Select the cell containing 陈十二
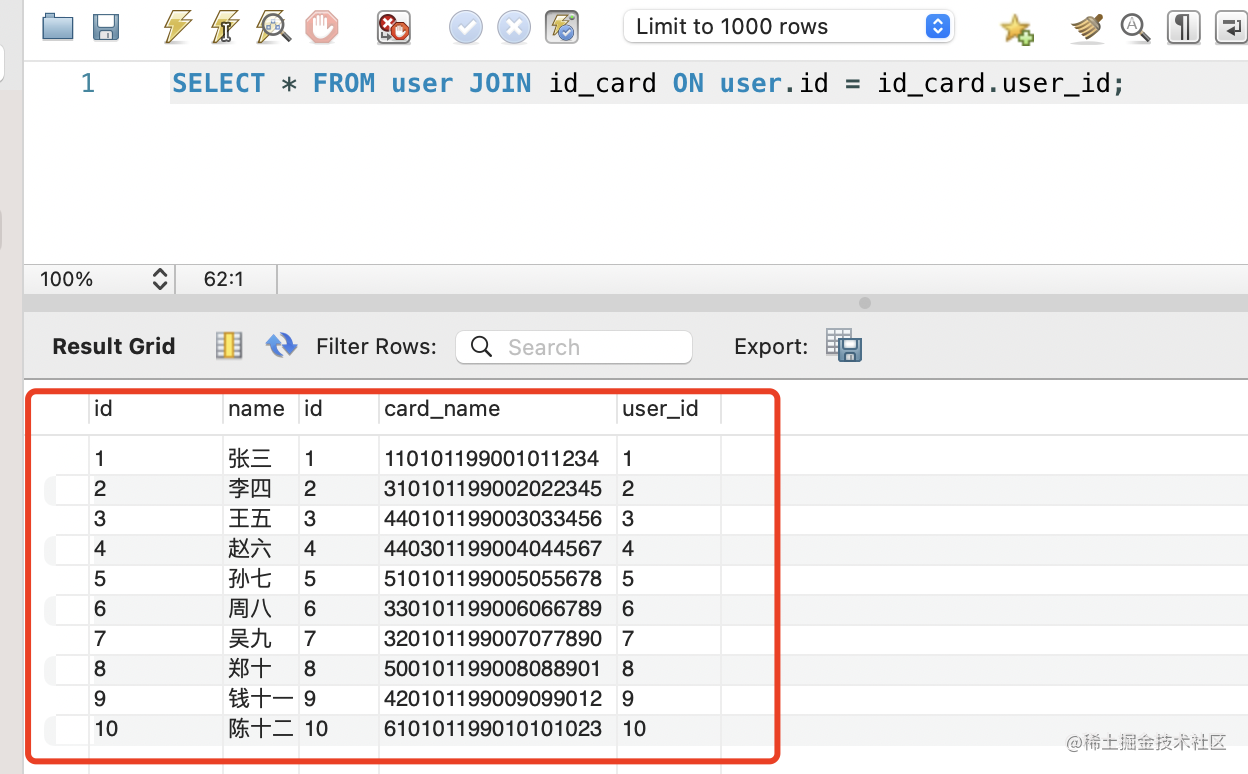Viewport: 1248px width, 774px height. pos(260,729)
